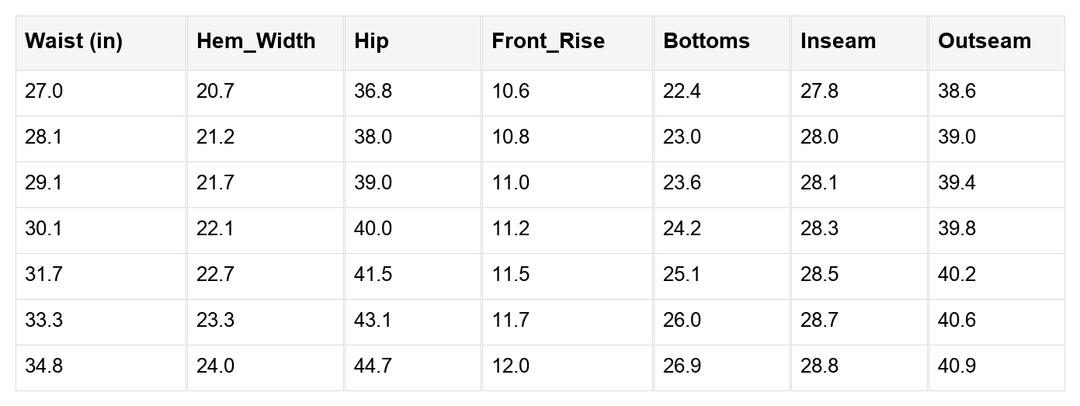This screenshot has height=406, width=1080.
Task: Click the Bottoms column header
Action: click(x=721, y=43)
